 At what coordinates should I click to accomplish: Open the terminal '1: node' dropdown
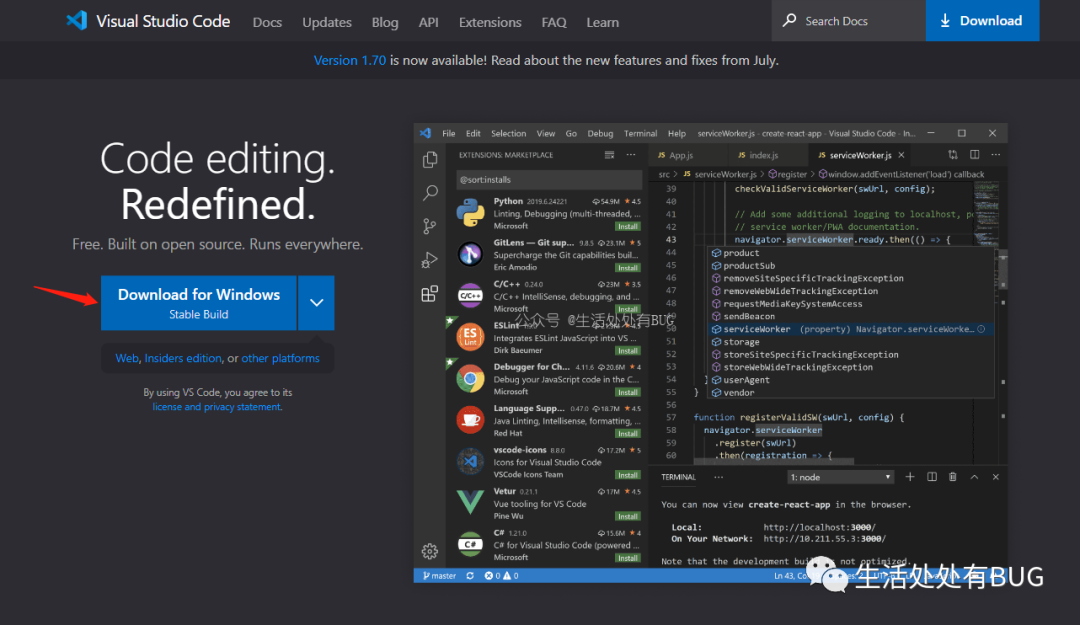(x=840, y=477)
